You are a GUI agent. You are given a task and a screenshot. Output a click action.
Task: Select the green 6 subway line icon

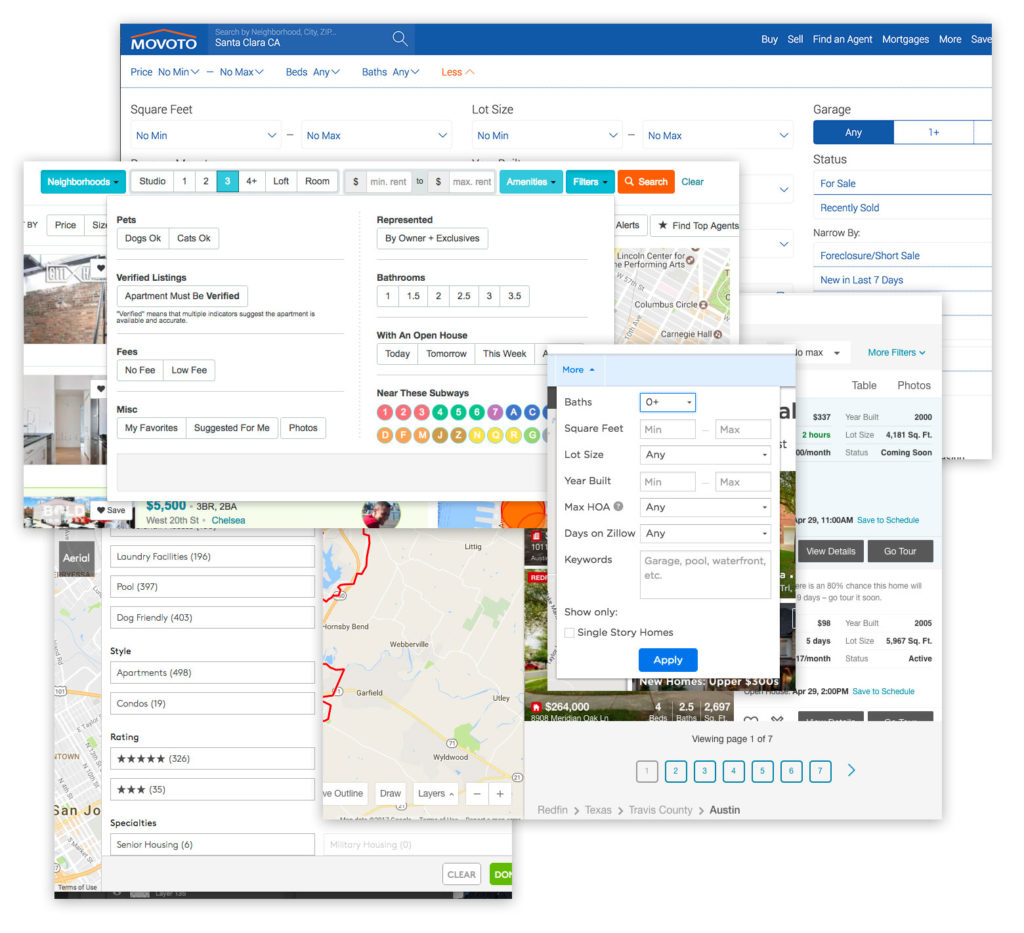click(x=477, y=412)
